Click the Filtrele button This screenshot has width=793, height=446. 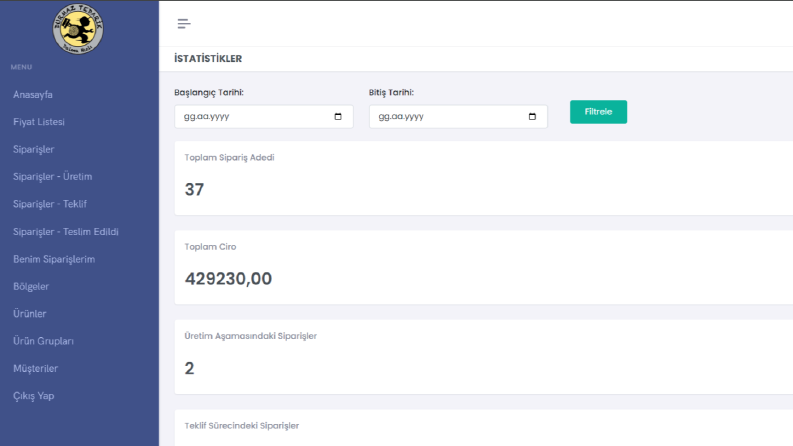pyautogui.click(x=598, y=112)
